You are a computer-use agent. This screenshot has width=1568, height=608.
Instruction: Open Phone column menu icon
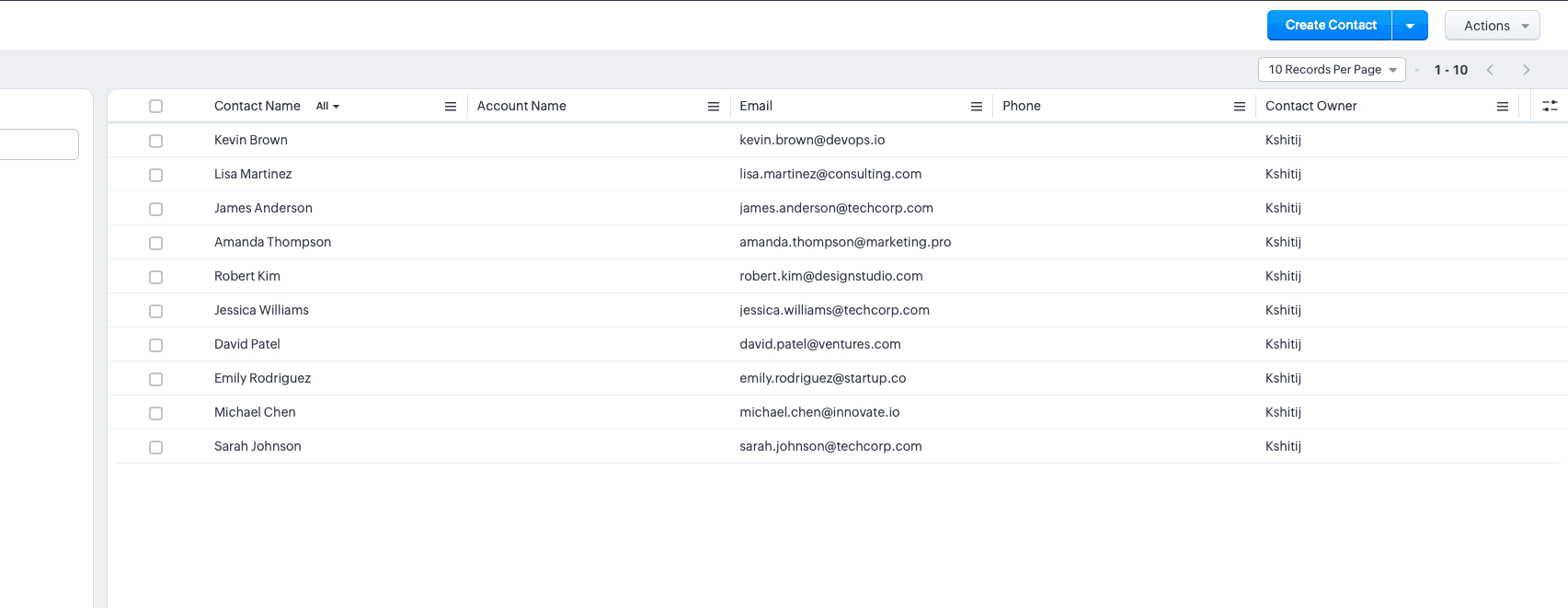click(x=1240, y=107)
